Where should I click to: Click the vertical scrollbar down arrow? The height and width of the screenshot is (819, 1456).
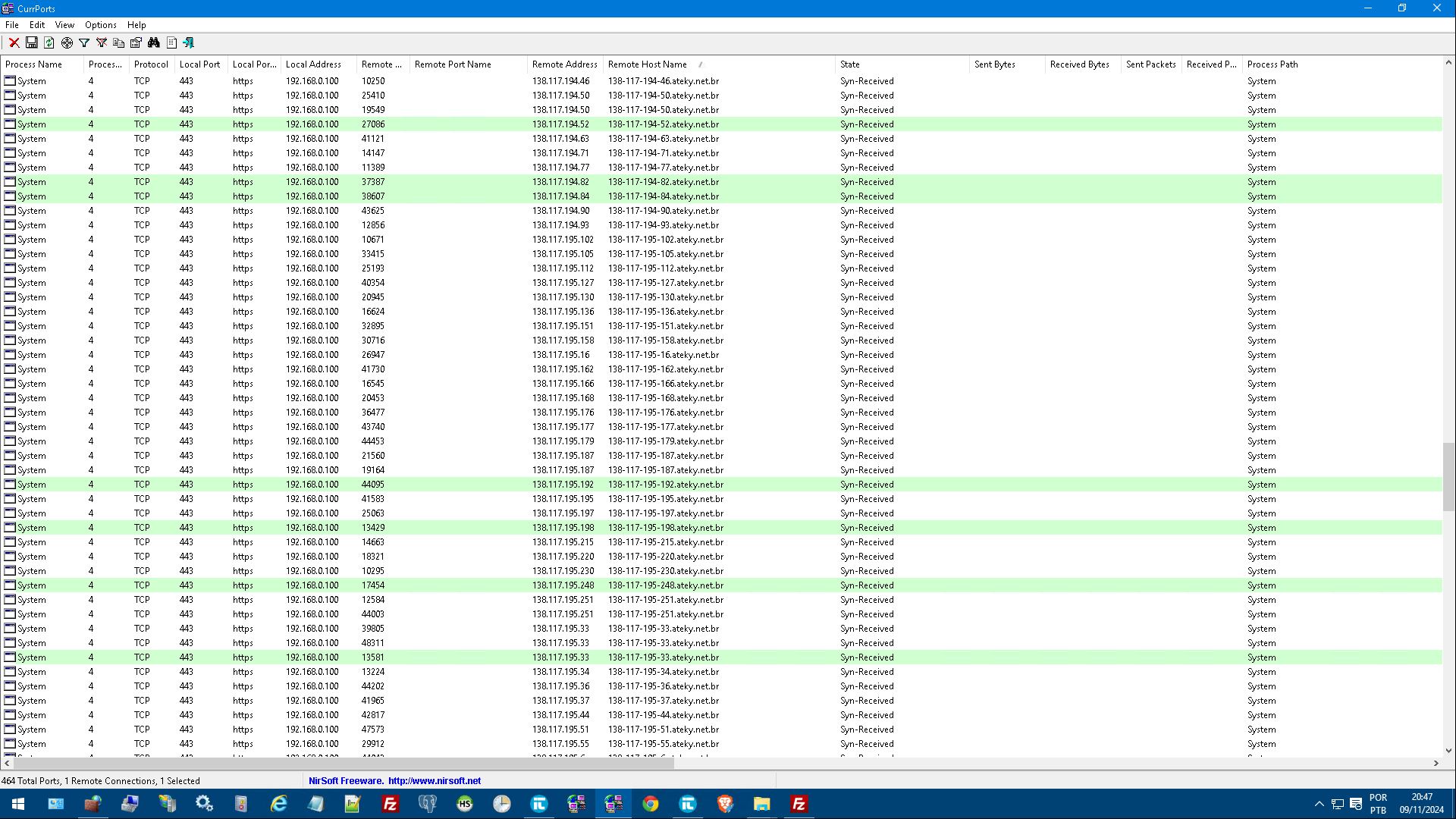click(x=1448, y=751)
